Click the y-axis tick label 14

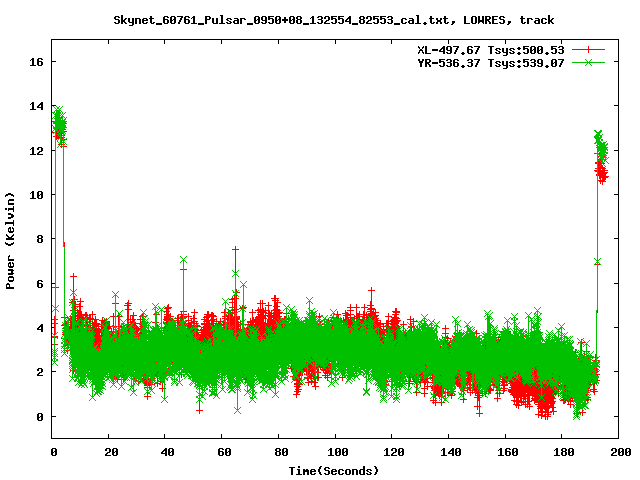(36, 107)
